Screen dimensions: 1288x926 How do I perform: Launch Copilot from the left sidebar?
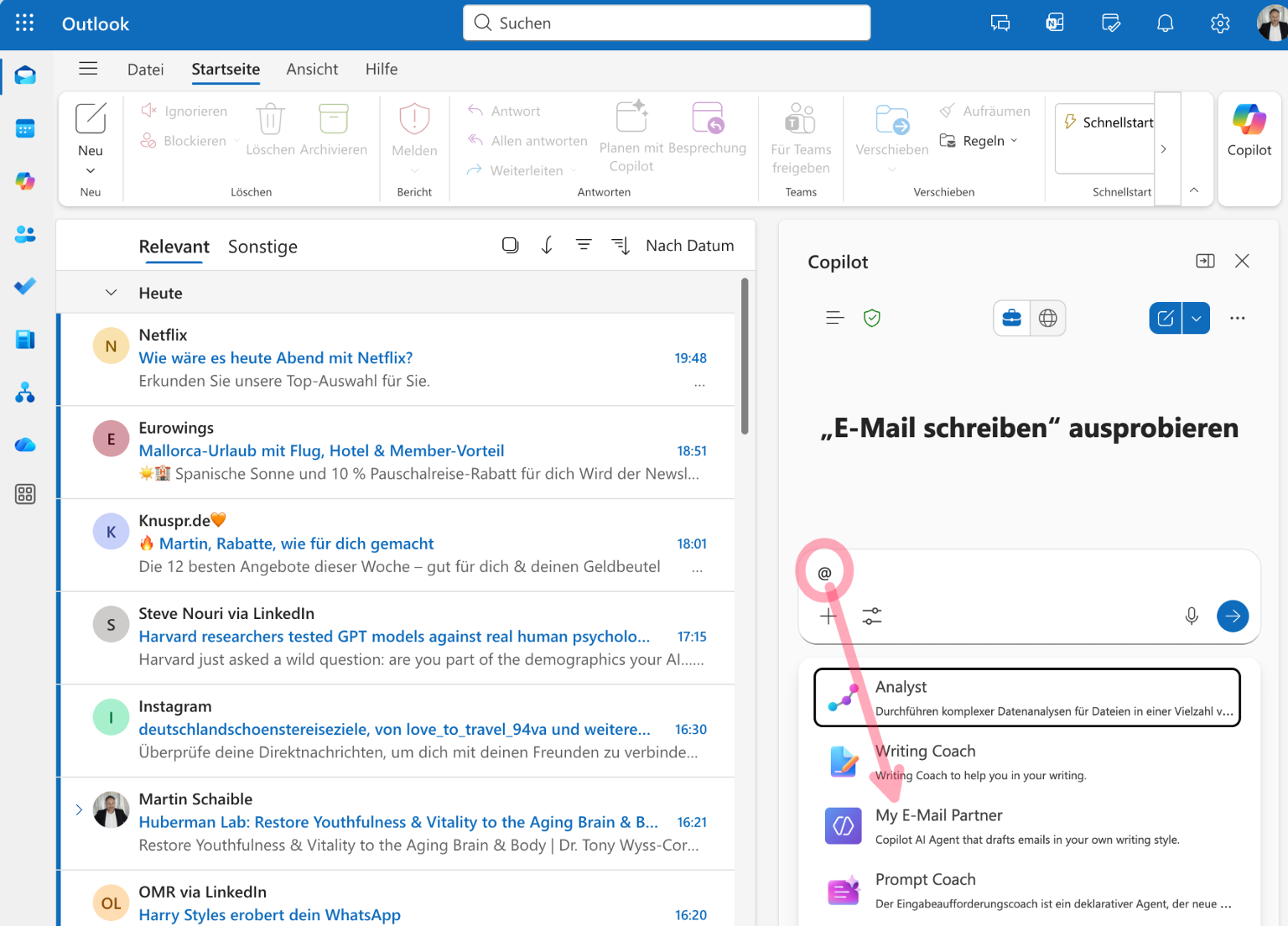click(x=25, y=181)
